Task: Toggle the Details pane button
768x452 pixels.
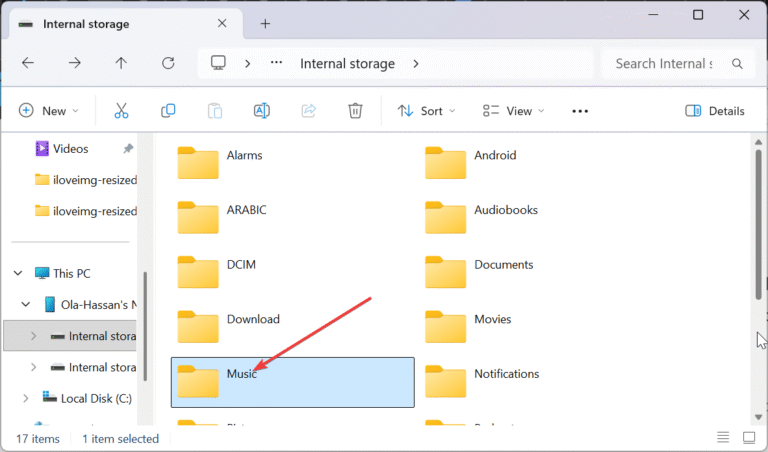Action: coord(715,111)
